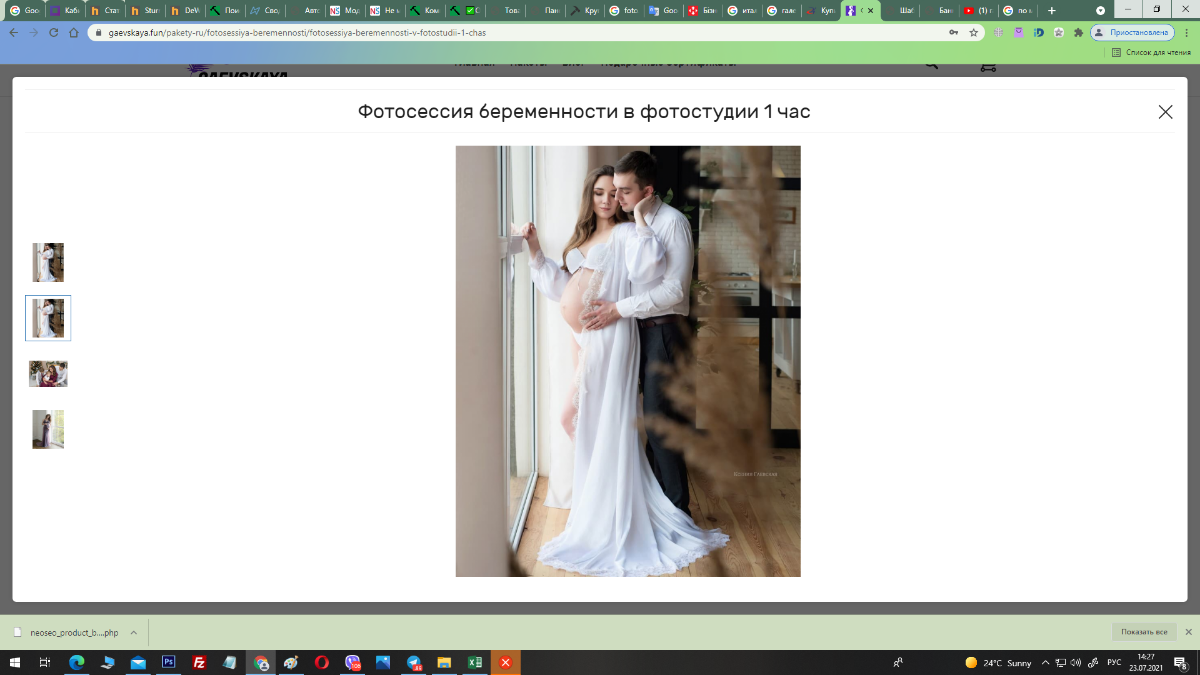Switch input language РУС
This screenshot has height=675, width=1200.
1113,662
